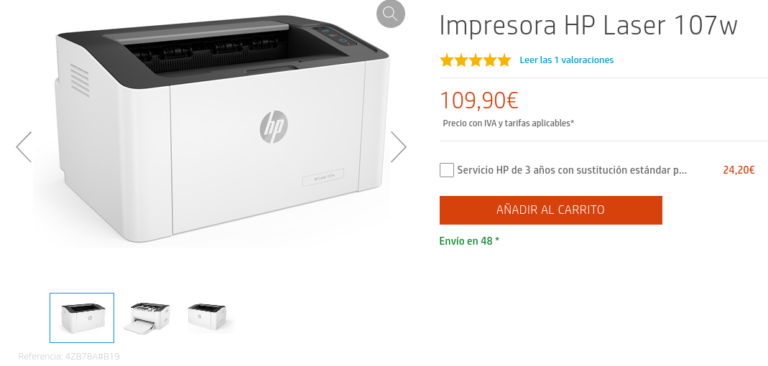
Task: Click the first yellow rating star
Action: [447, 60]
